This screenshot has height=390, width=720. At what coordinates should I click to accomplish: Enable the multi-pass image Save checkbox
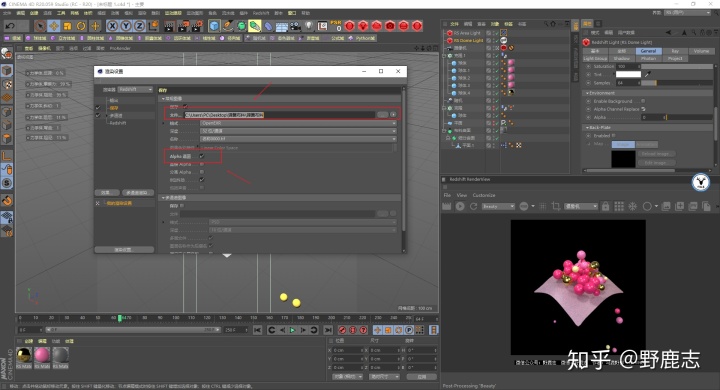[182, 206]
